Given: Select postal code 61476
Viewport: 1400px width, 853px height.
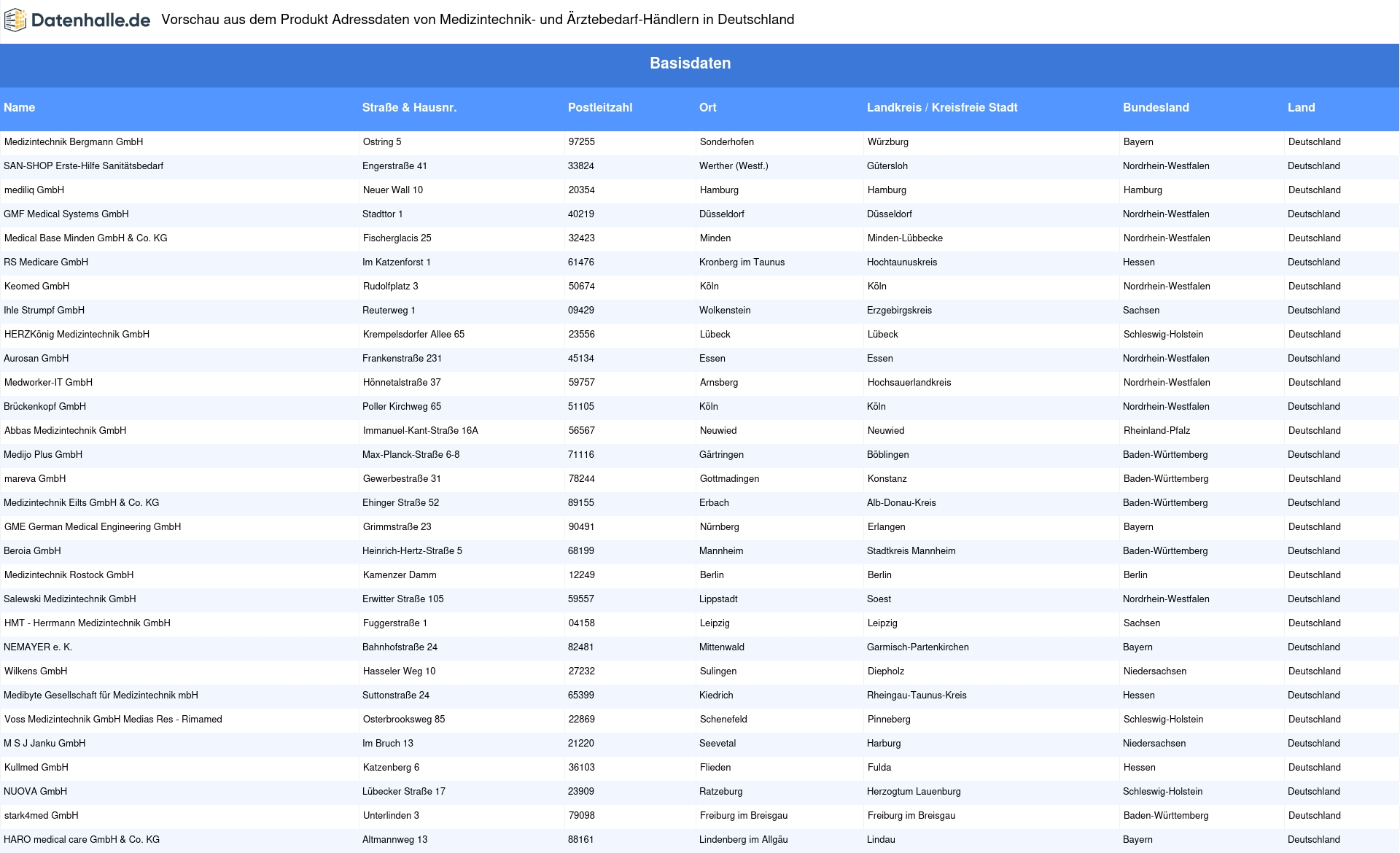Looking at the screenshot, I should (x=581, y=262).
